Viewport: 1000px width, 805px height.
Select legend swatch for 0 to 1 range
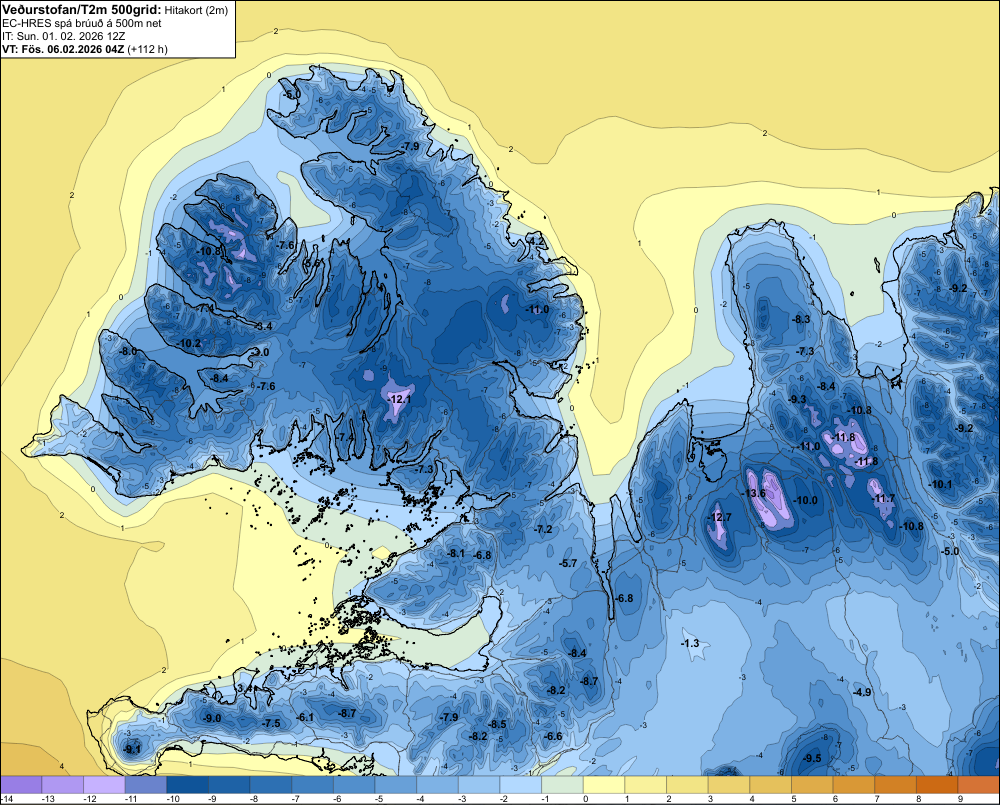[x=605, y=784]
